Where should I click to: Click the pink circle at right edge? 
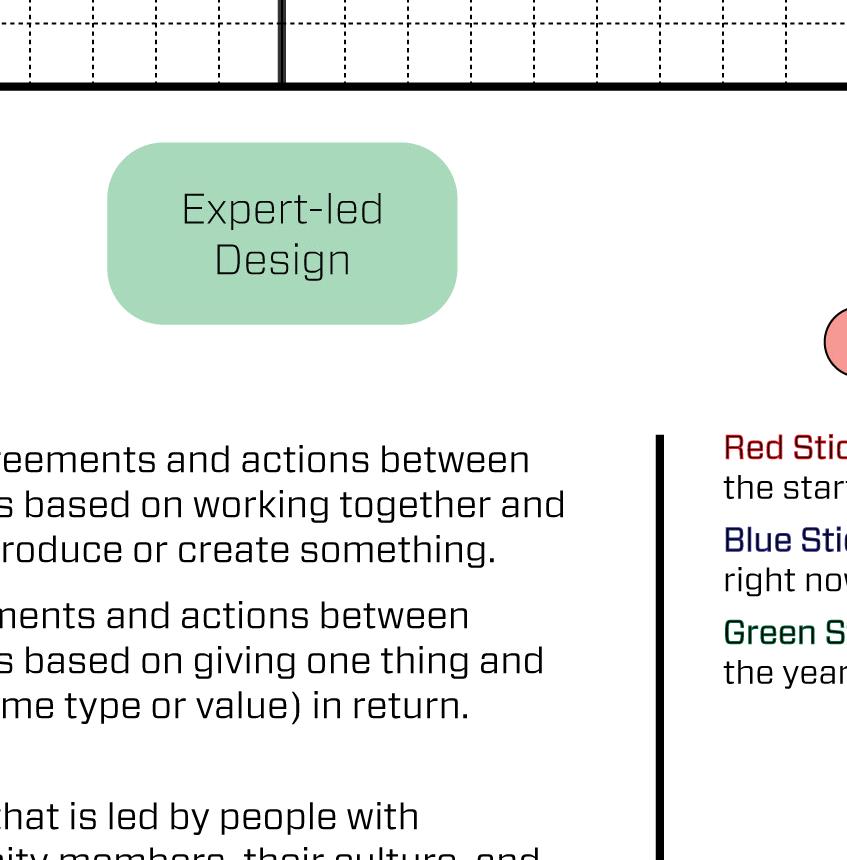pyautogui.click(x=838, y=342)
